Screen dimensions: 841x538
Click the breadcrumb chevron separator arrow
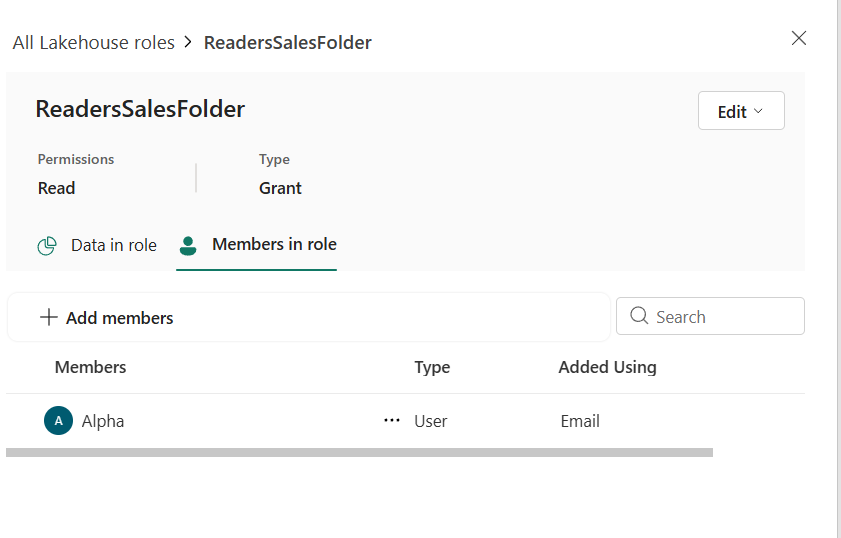click(188, 42)
